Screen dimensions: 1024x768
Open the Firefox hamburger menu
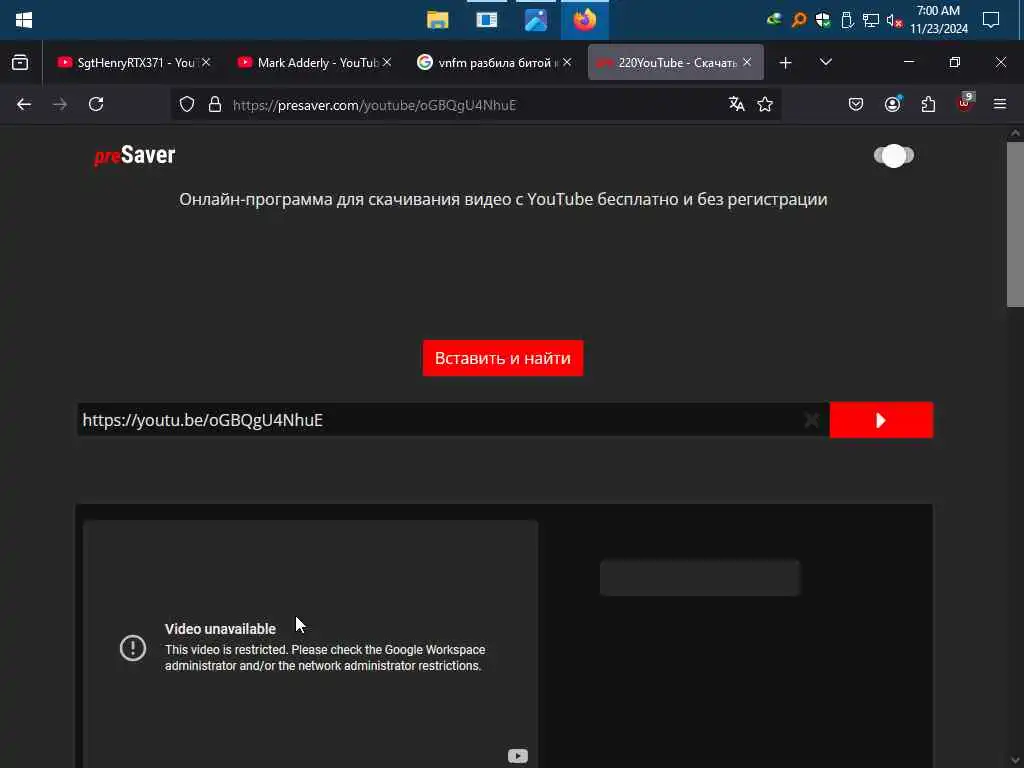click(x=1000, y=104)
